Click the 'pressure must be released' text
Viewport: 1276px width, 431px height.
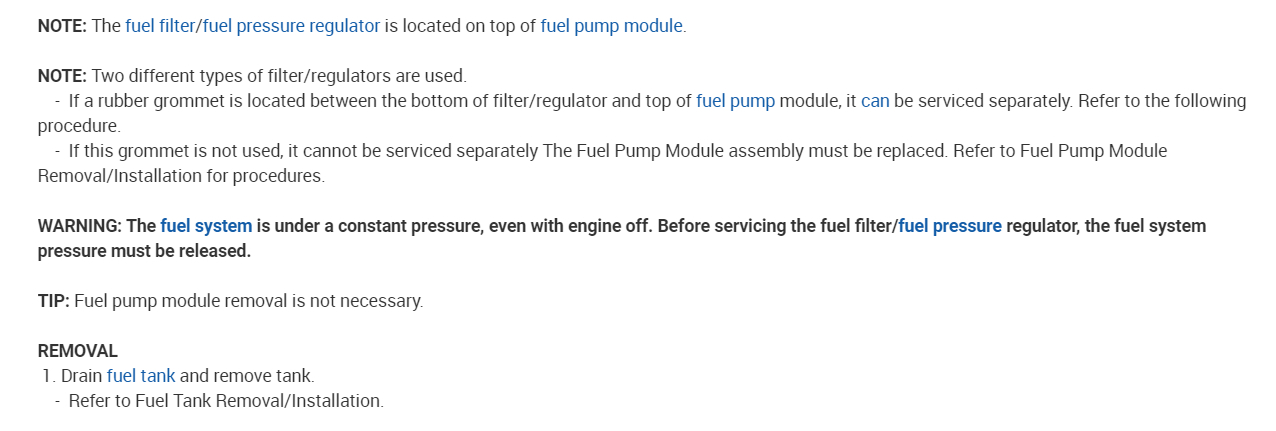tap(144, 251)
